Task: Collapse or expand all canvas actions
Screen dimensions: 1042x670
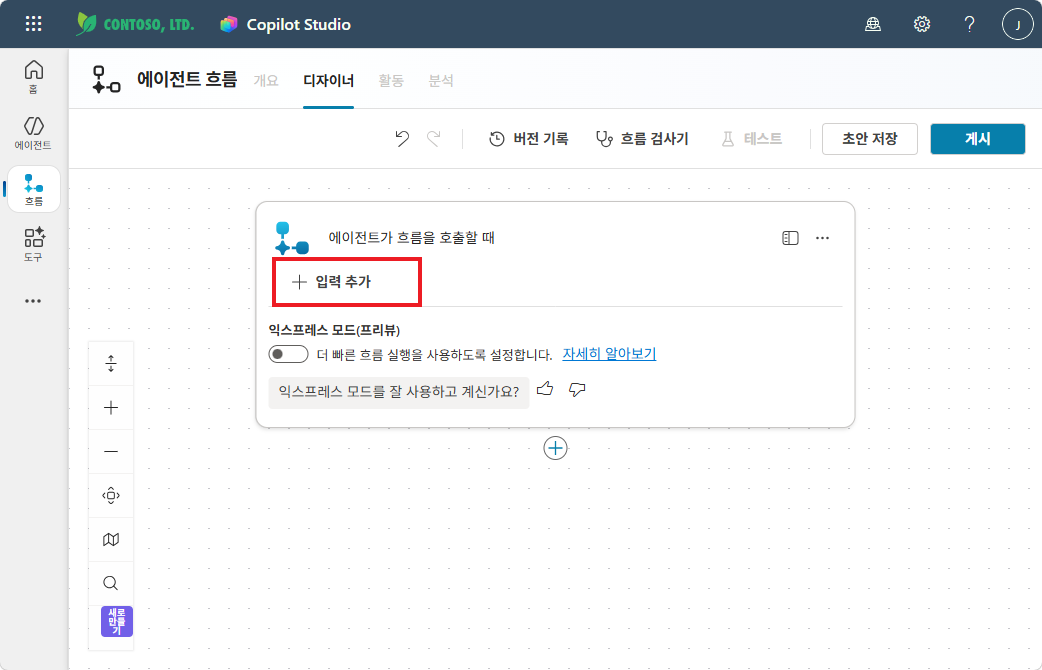Action: [x=111, y=364]
